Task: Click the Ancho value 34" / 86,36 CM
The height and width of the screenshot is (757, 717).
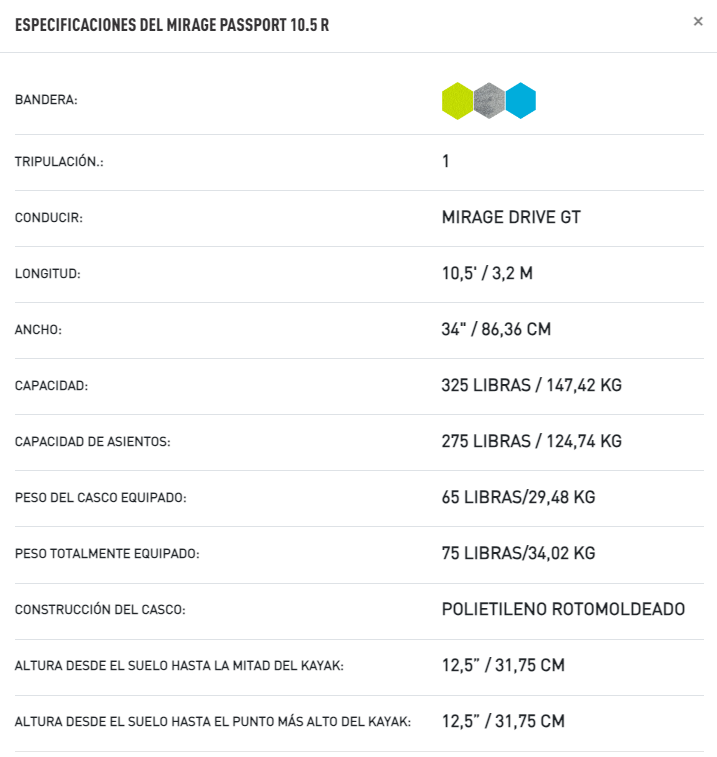Action: tap(496, 329)
